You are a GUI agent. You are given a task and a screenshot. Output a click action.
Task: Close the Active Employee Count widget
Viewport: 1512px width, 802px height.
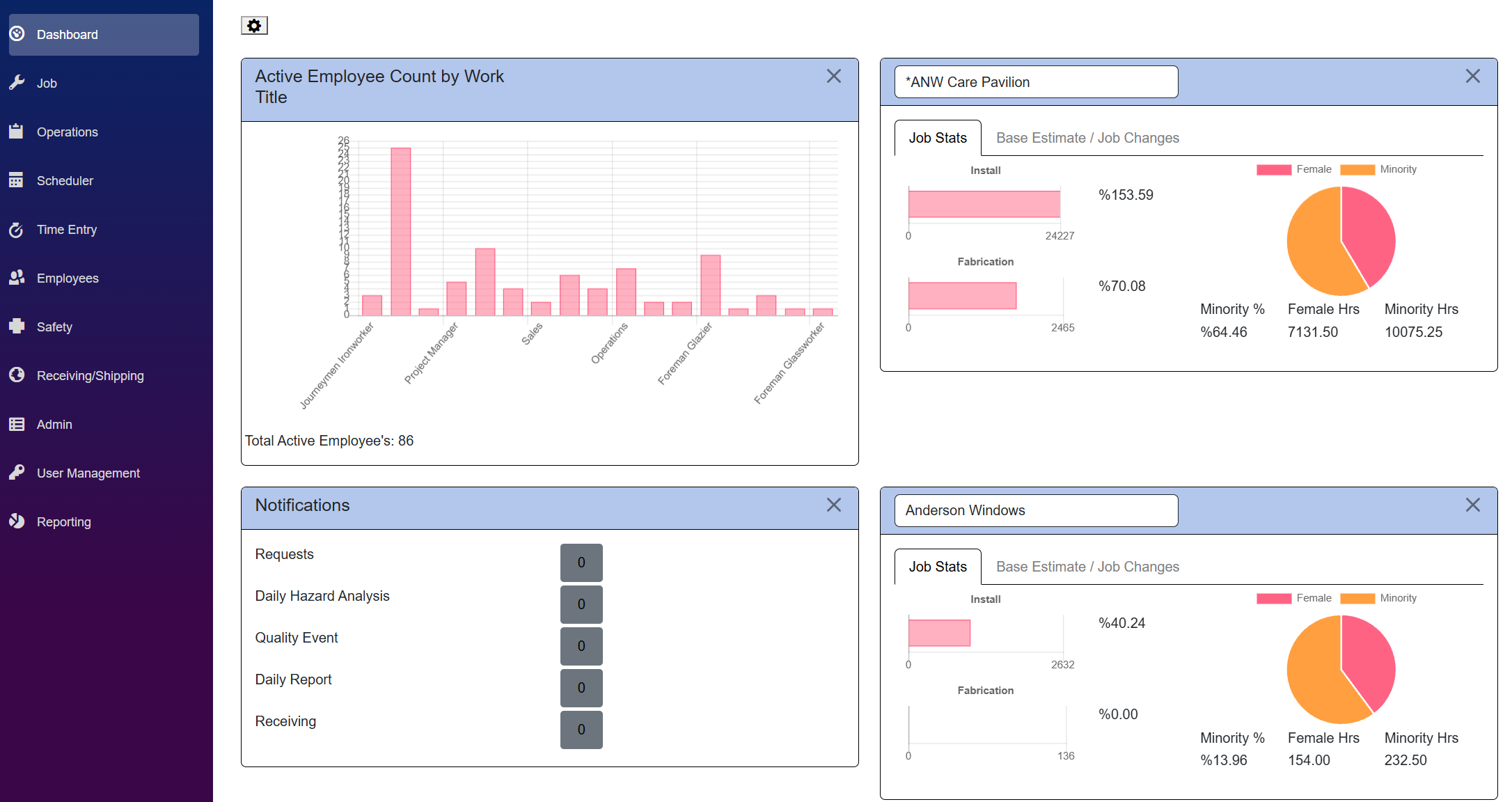coord(834,76)
